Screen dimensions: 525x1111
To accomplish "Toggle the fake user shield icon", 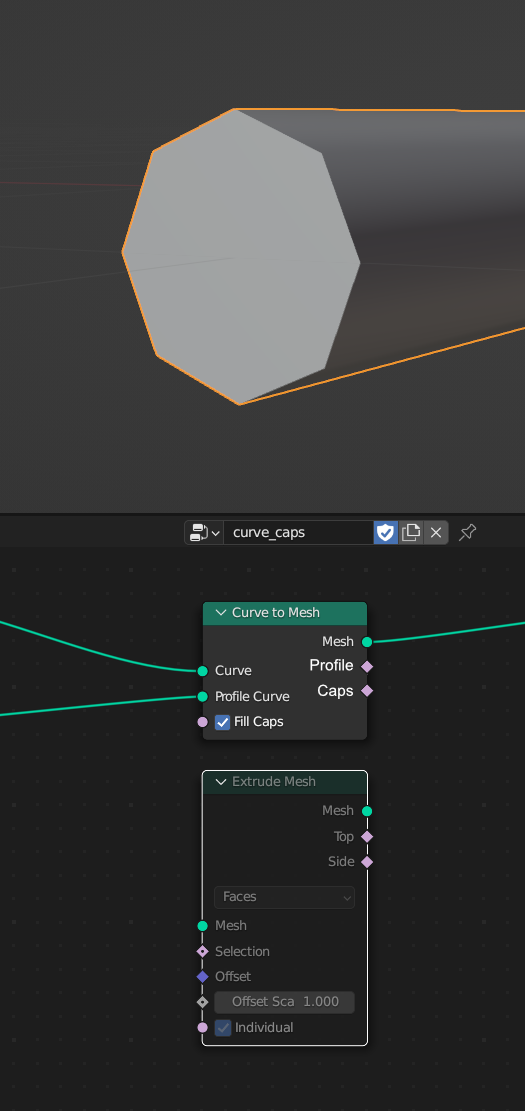I will 385,532.
